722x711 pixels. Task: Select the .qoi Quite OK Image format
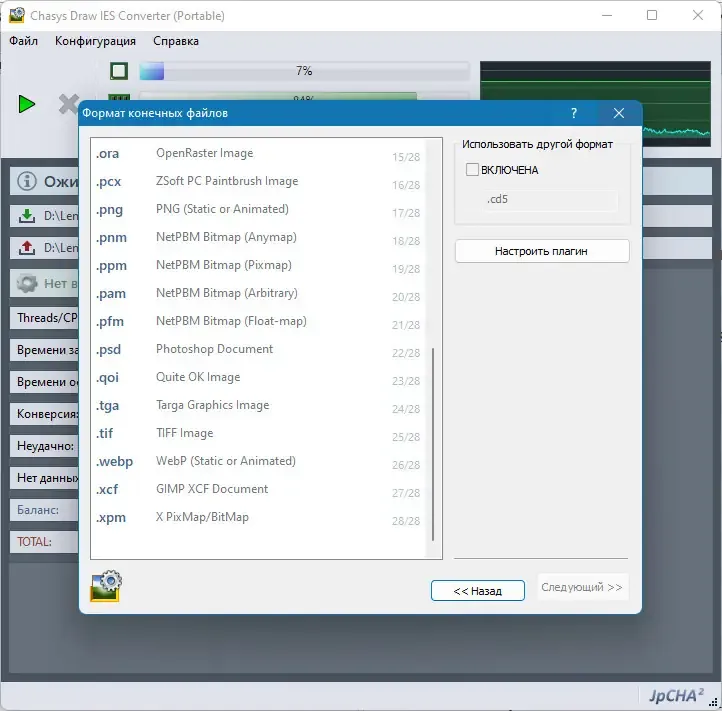tap(258, 378)
